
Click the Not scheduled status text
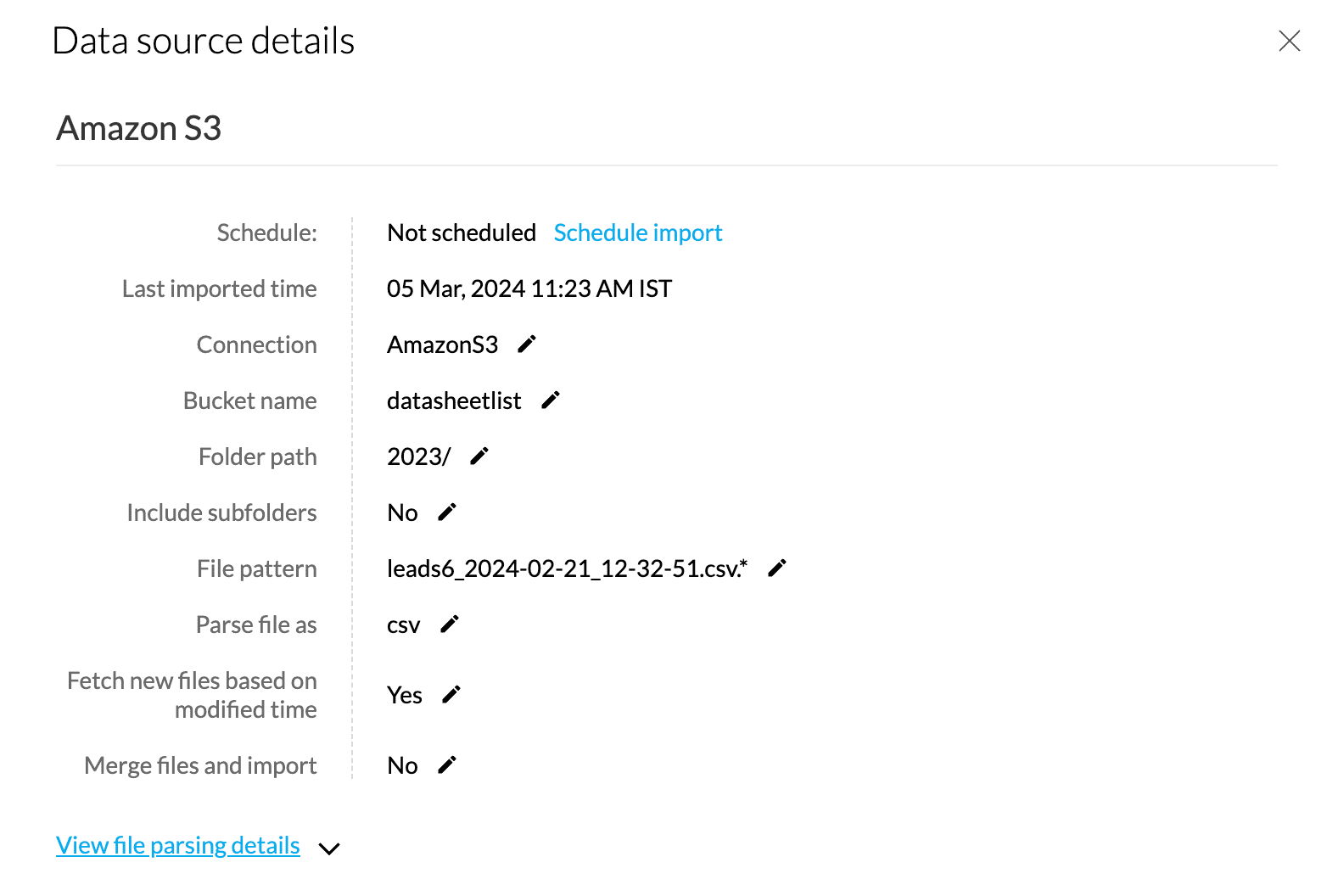[x=462, y=232]
